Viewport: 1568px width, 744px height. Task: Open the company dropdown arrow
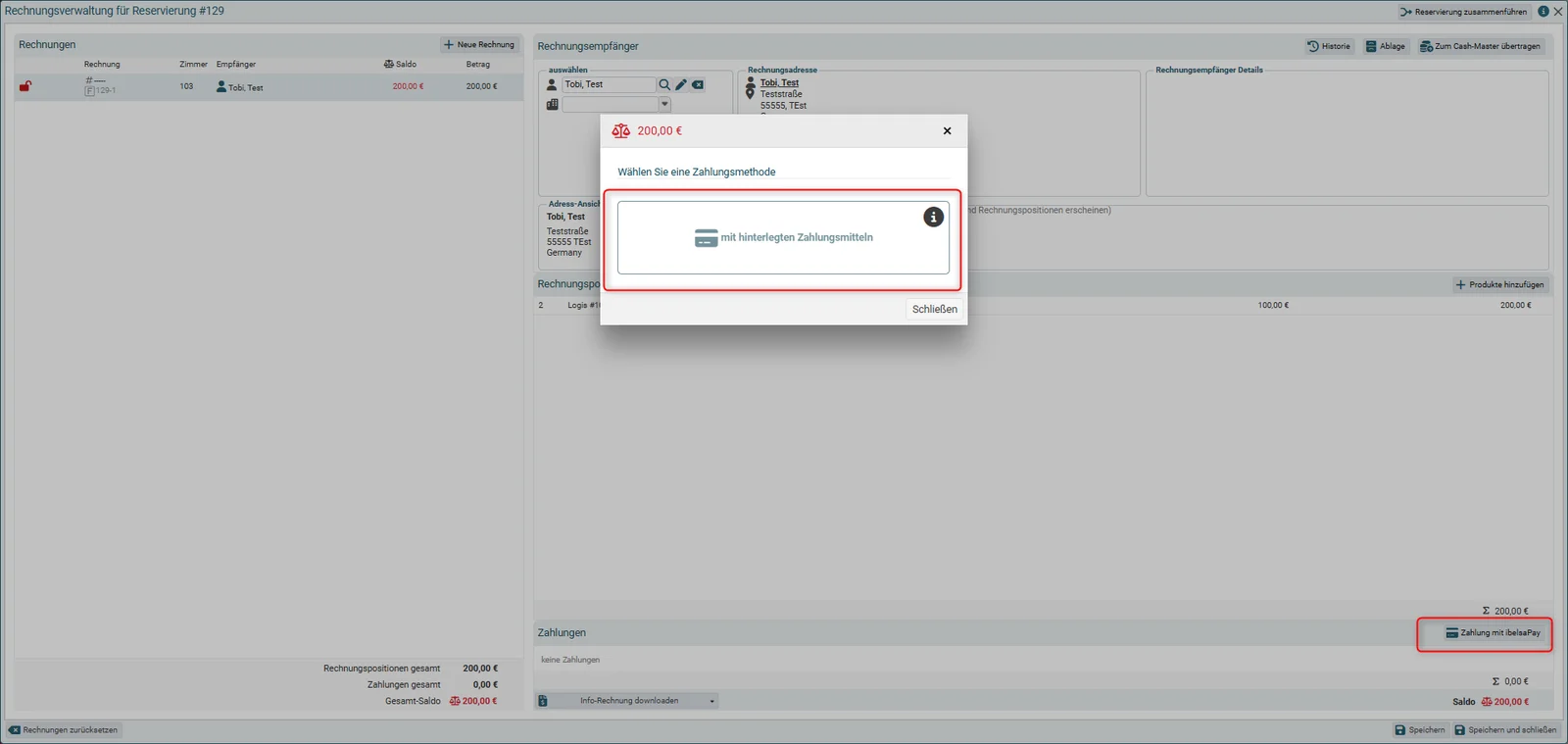(x=664, y=104)
